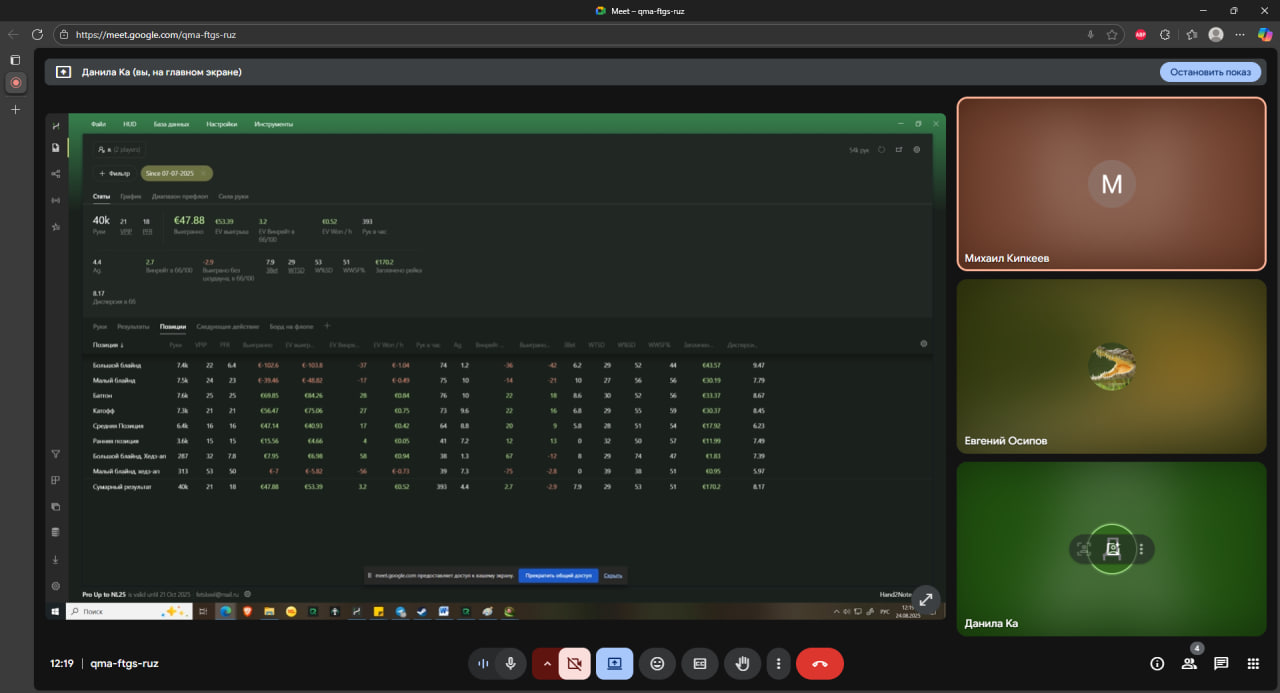
Task: Reload the Meet page
Action: tap(38, 34)
